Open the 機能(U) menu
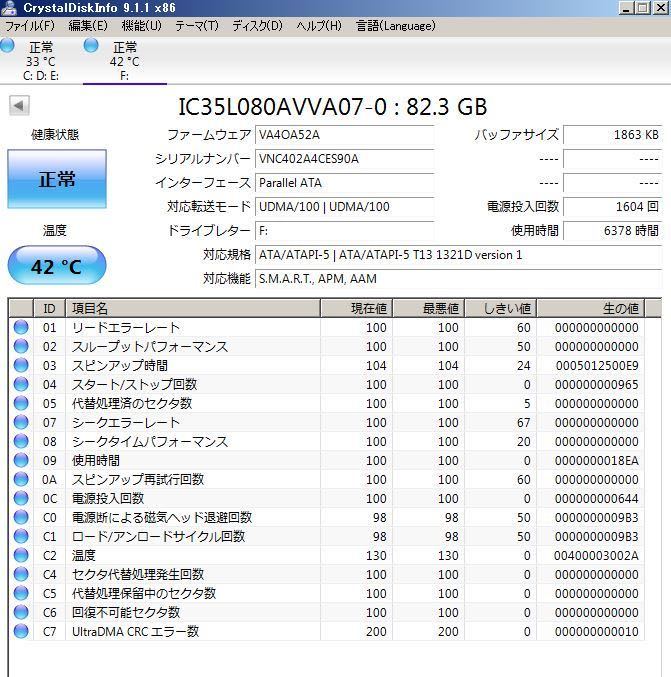Screen dimensions: 671x677 [x=141, y=26]
